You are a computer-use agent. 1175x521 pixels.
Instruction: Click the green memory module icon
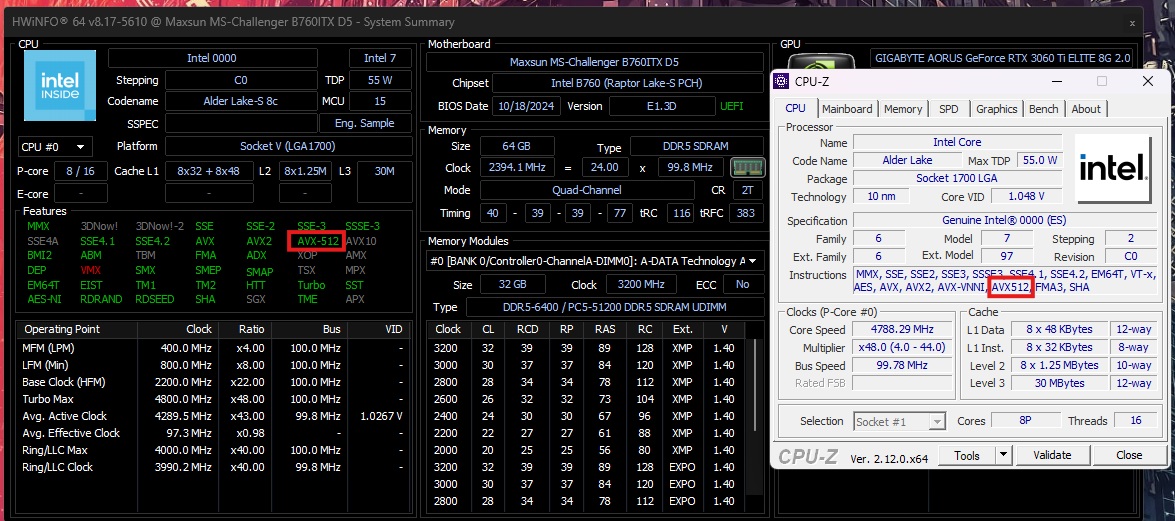point(747,167)
